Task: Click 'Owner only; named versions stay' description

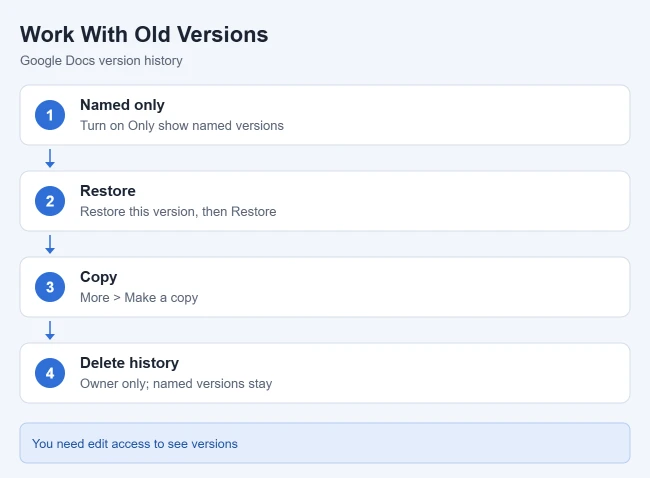Action: (x=176, y=383)
